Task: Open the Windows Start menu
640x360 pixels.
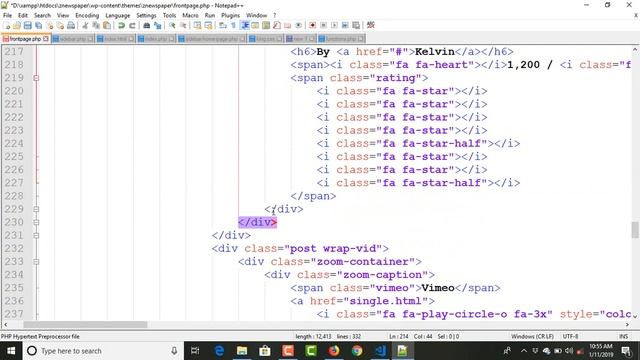Action: click(11, 351)
